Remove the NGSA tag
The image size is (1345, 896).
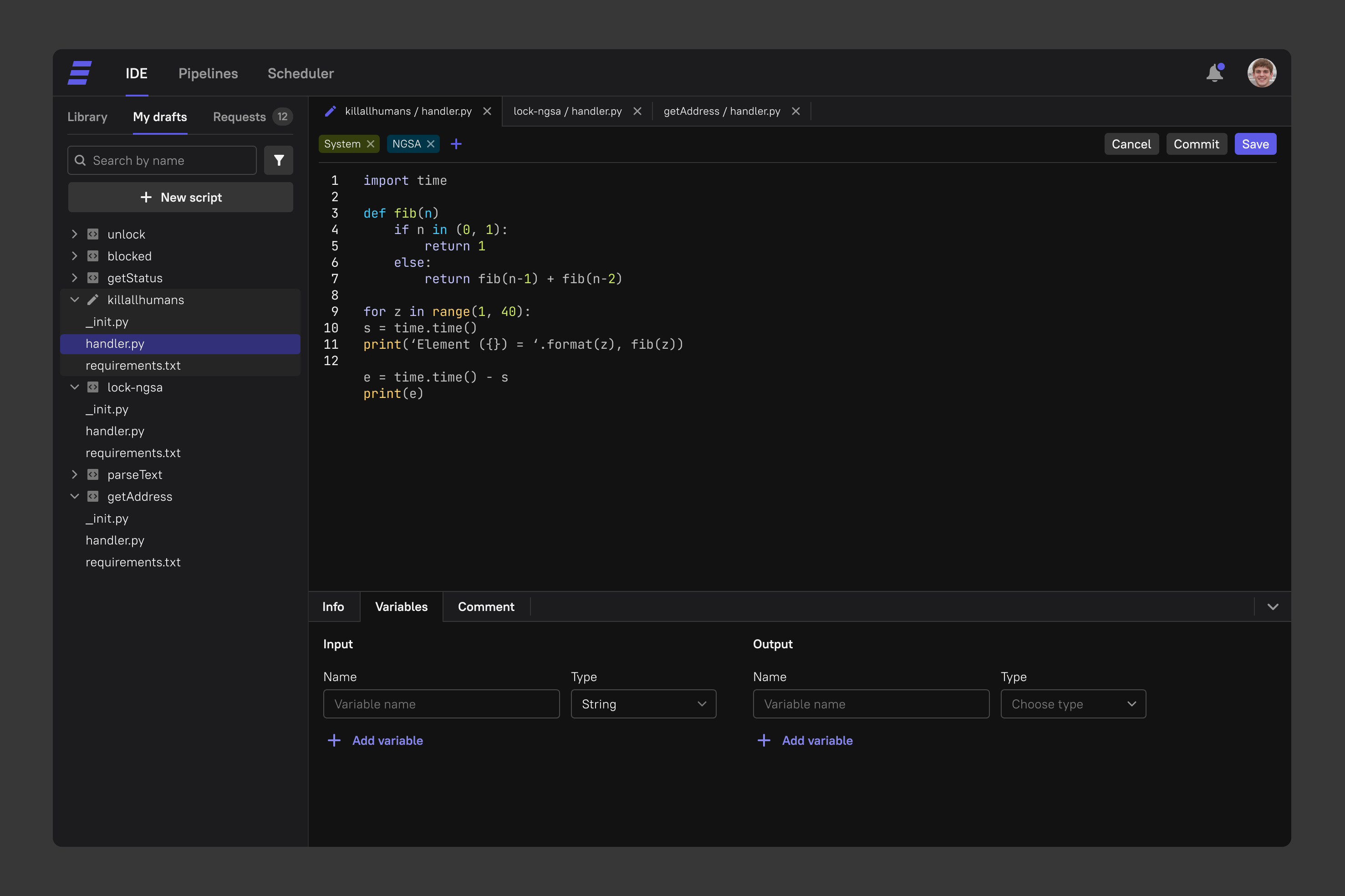click(x=431, y=144)
